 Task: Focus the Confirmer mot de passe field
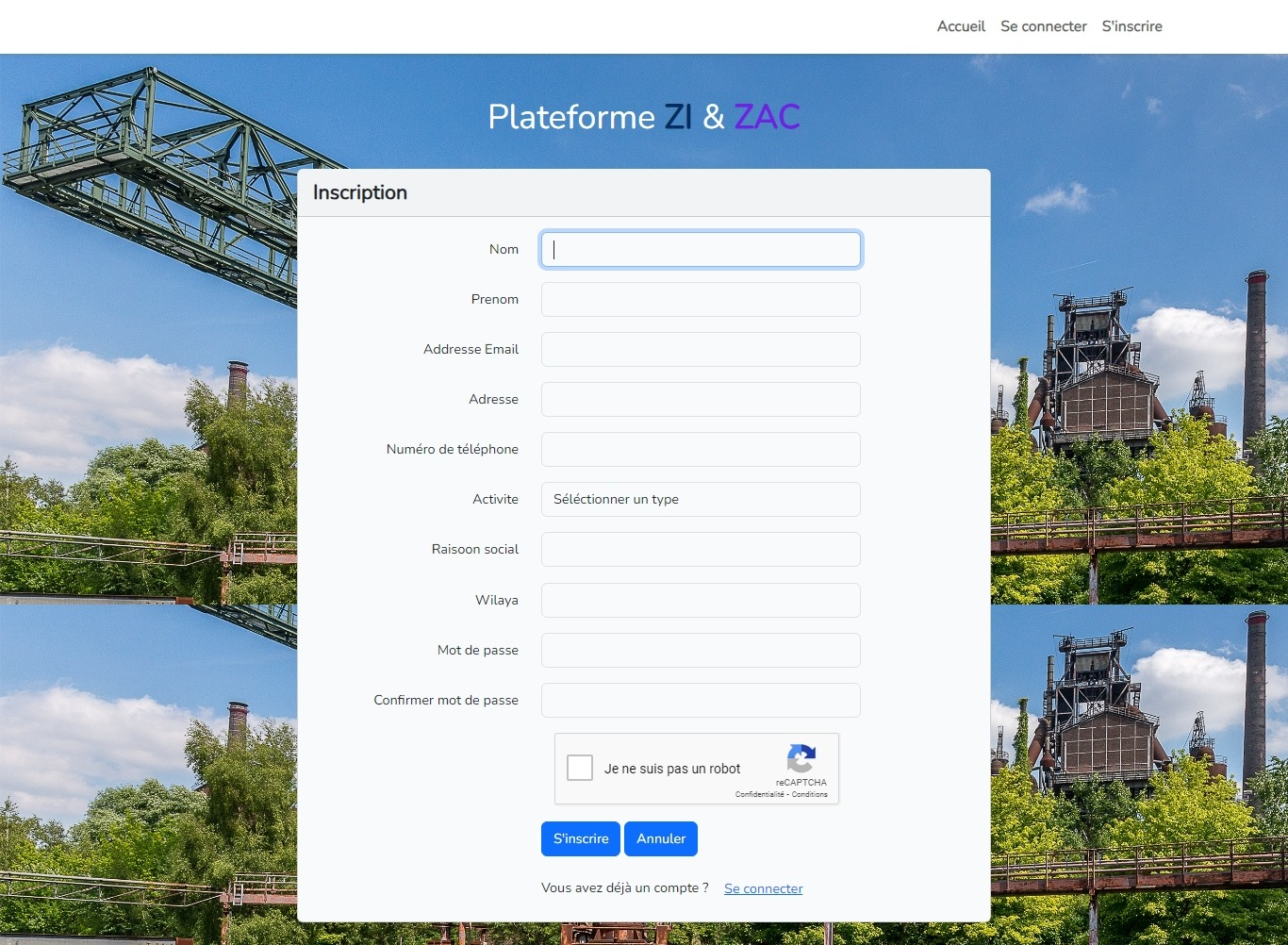[x=701, y=700]
